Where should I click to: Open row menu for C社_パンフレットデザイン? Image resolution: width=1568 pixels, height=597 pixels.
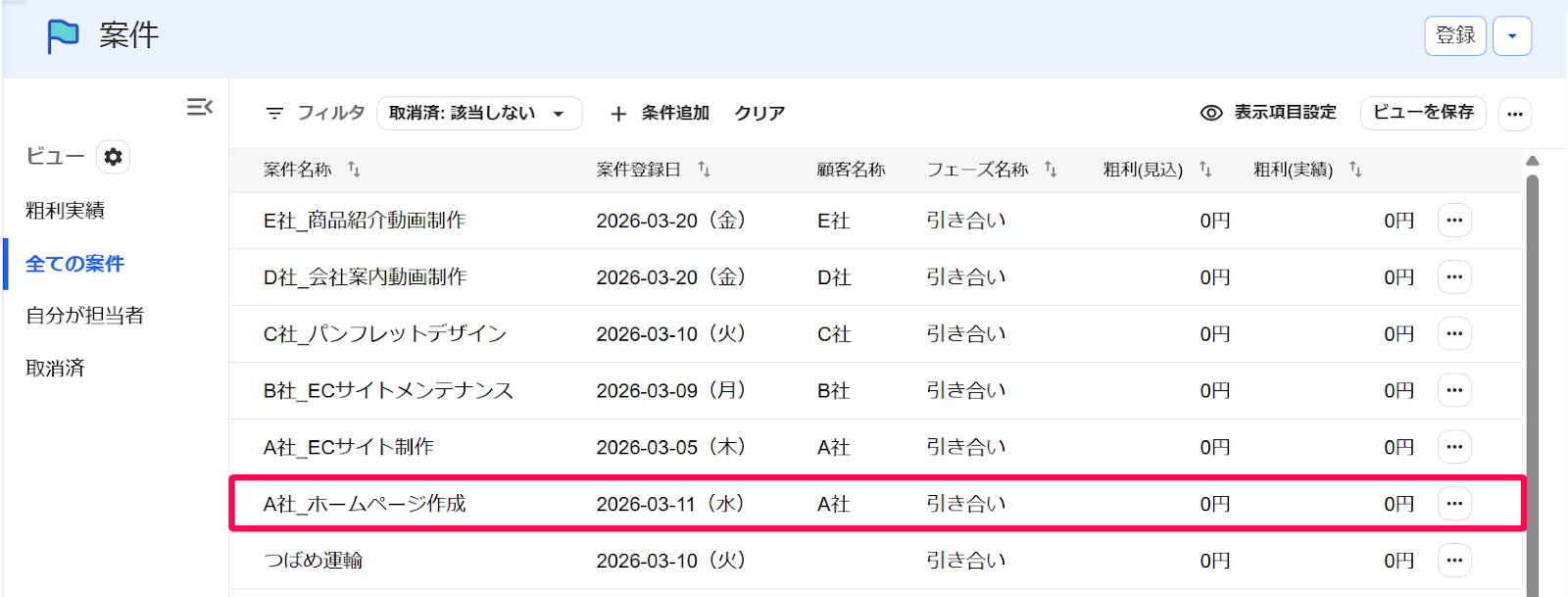tap(1454, 334)
